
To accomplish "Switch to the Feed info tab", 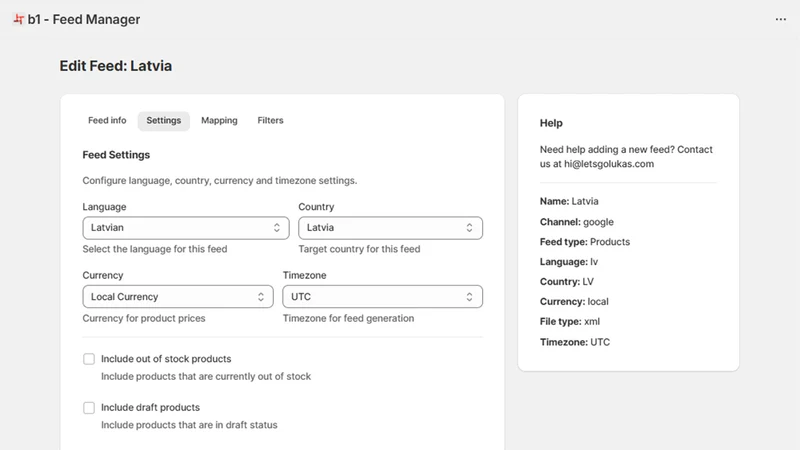I will click(107, 120).
